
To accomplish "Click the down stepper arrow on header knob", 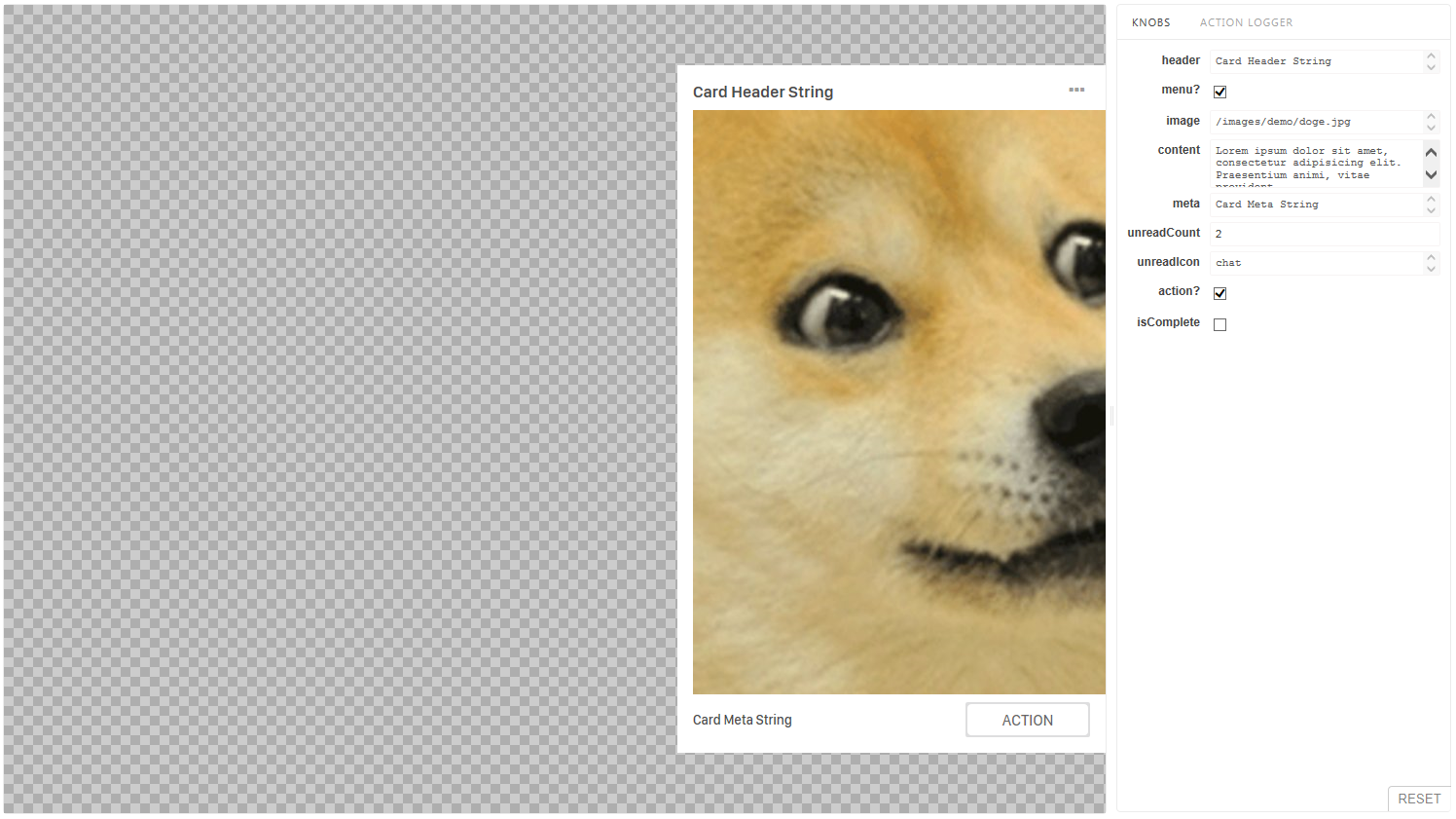I will point(1431,66).
